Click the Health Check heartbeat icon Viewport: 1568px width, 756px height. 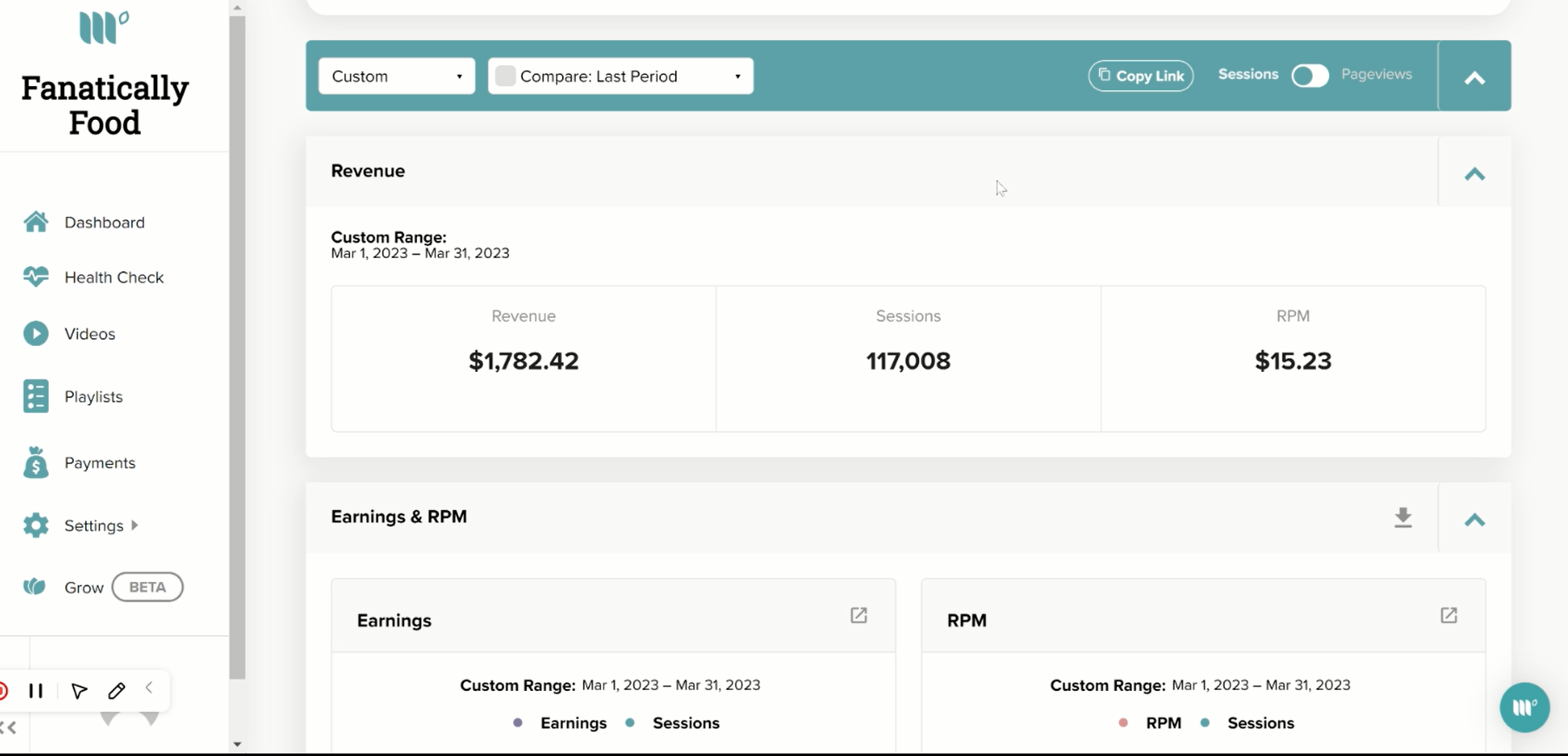click(36, 277)
